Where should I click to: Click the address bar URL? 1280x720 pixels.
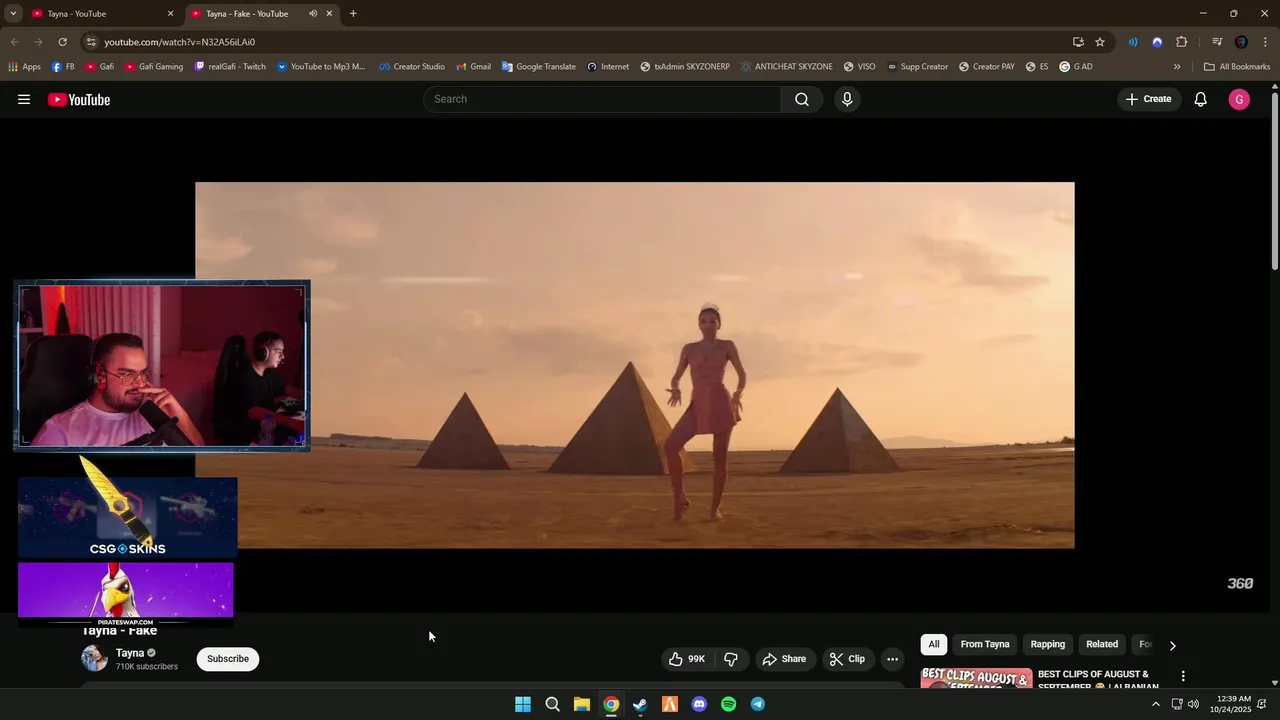click(180, 42)
